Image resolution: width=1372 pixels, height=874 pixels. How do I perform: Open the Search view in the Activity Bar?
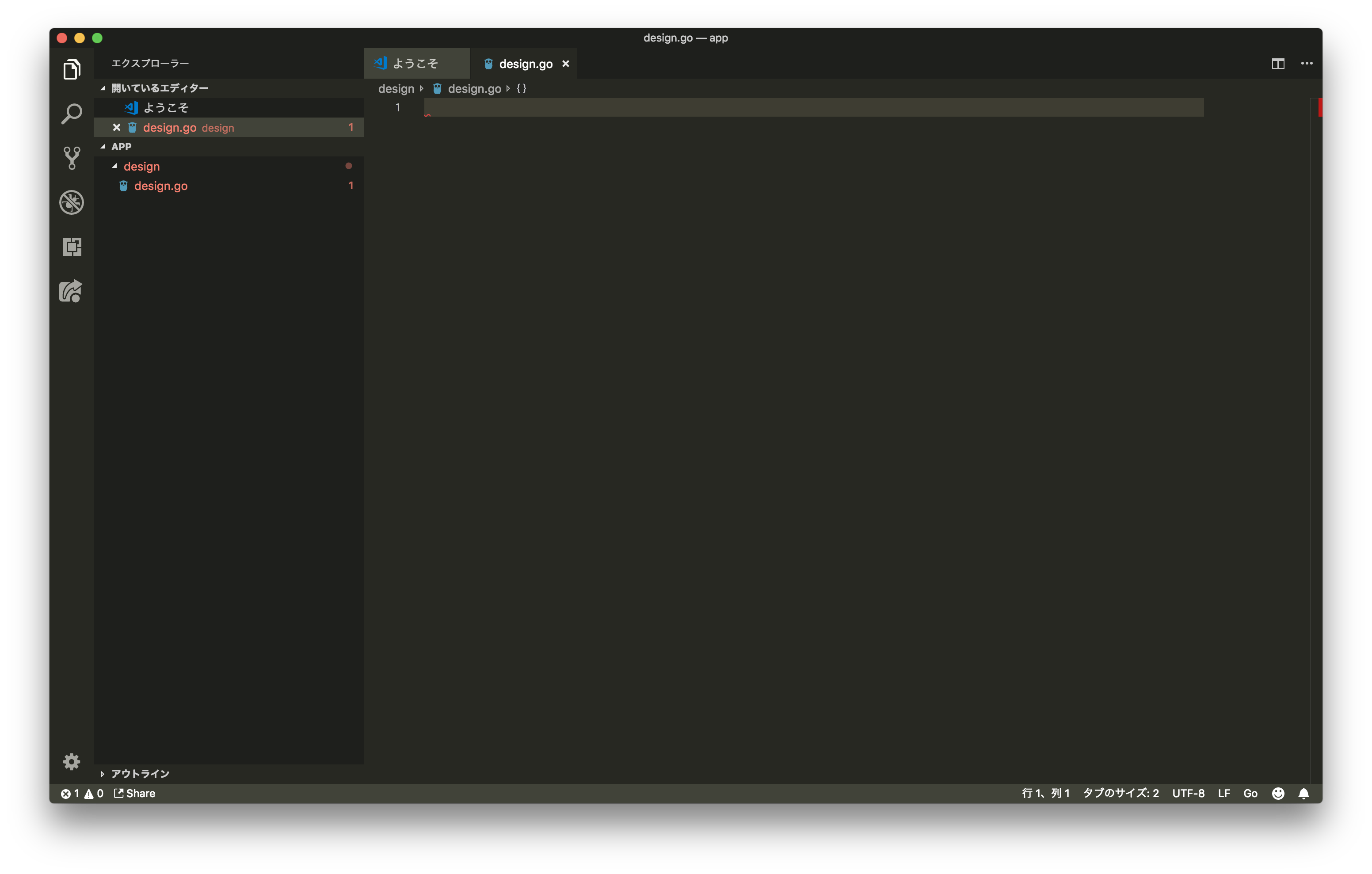[x=71, y=114]
